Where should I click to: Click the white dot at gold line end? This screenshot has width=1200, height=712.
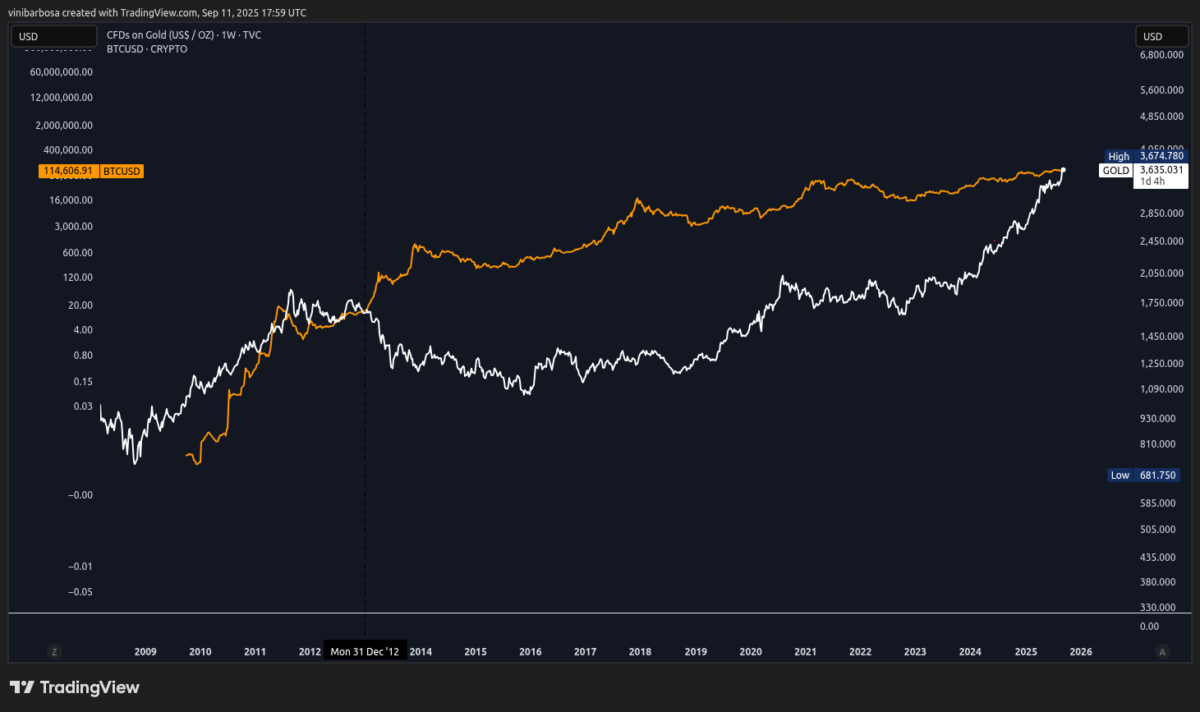[x=1063, y=170]
